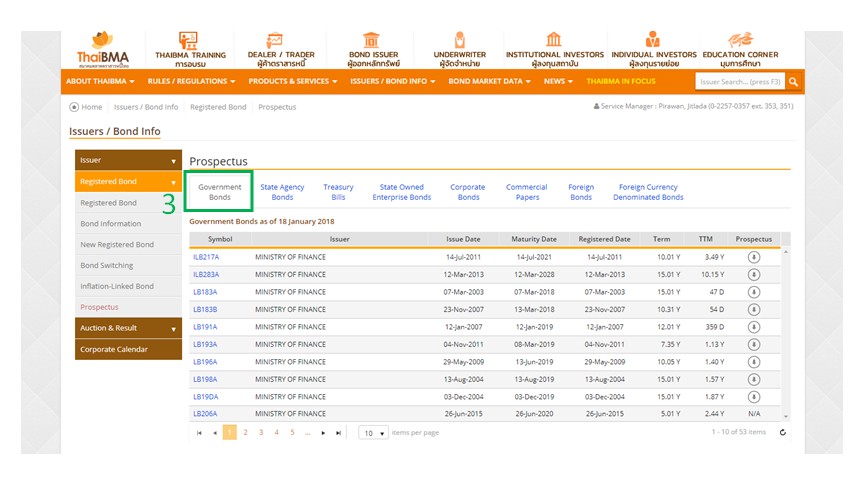Open Inflation-Linked Bond sidebar link
This screenshot has height=491, width=858.
coord(117,286)
